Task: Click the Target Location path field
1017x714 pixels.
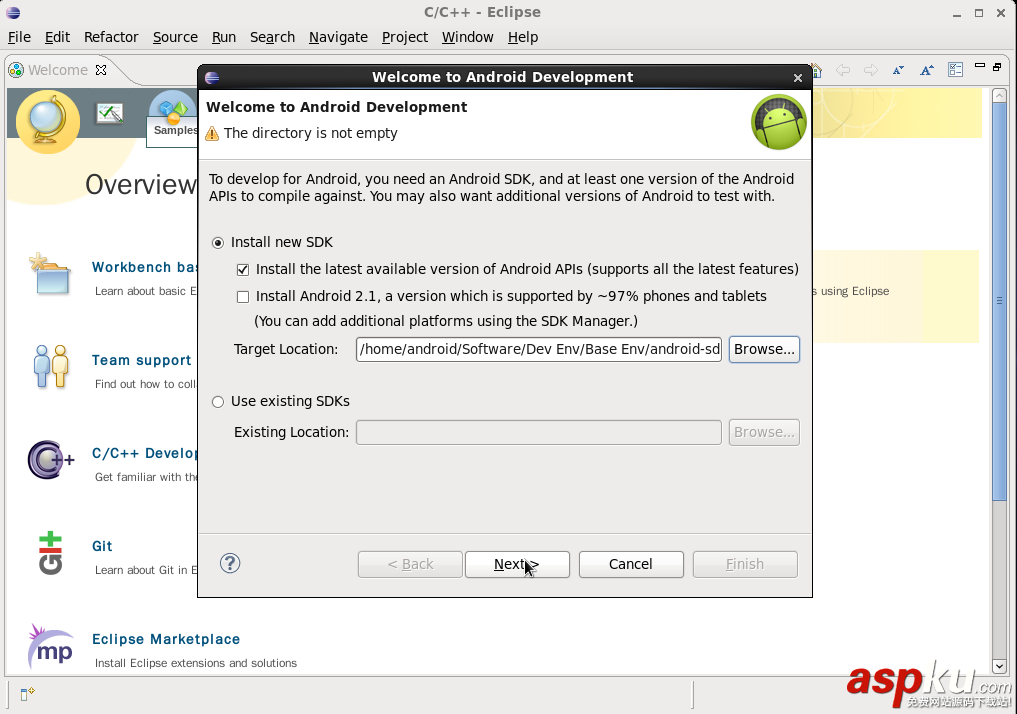Action: 538,349
